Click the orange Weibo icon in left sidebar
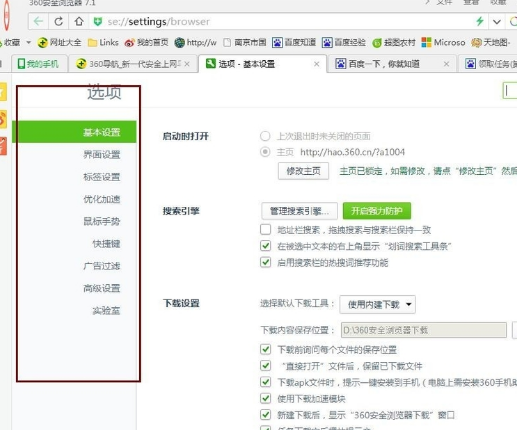This screenshot has width=517, height=430. click(3, 119)
